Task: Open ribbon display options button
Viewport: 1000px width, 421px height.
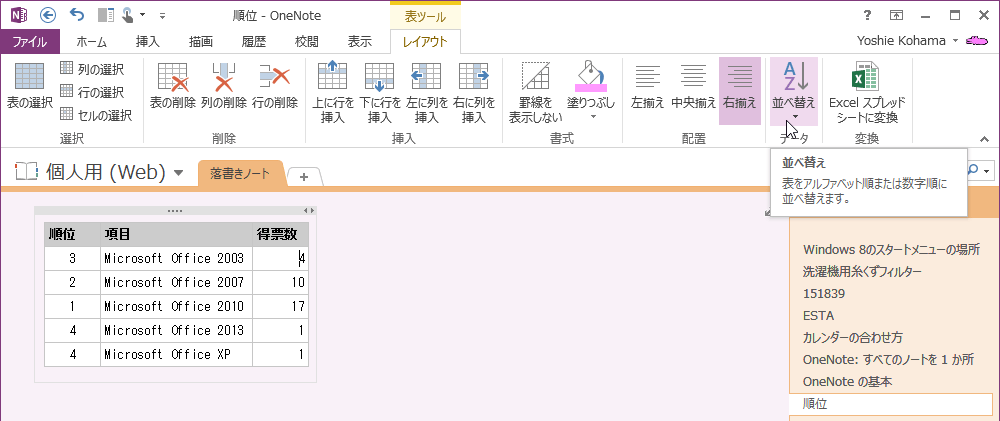Action: (897, 15)
